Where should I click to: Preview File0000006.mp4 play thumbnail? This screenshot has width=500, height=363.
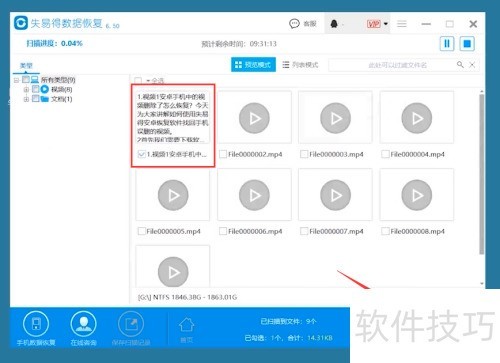[254, 195]
